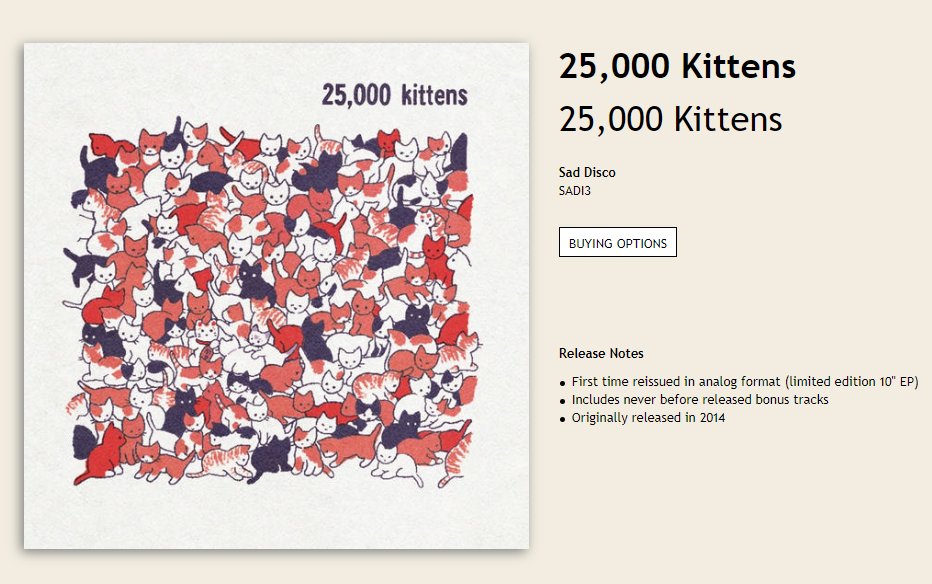
Task: Click the year 2014 in release notes
Action: tap(712, 418)
